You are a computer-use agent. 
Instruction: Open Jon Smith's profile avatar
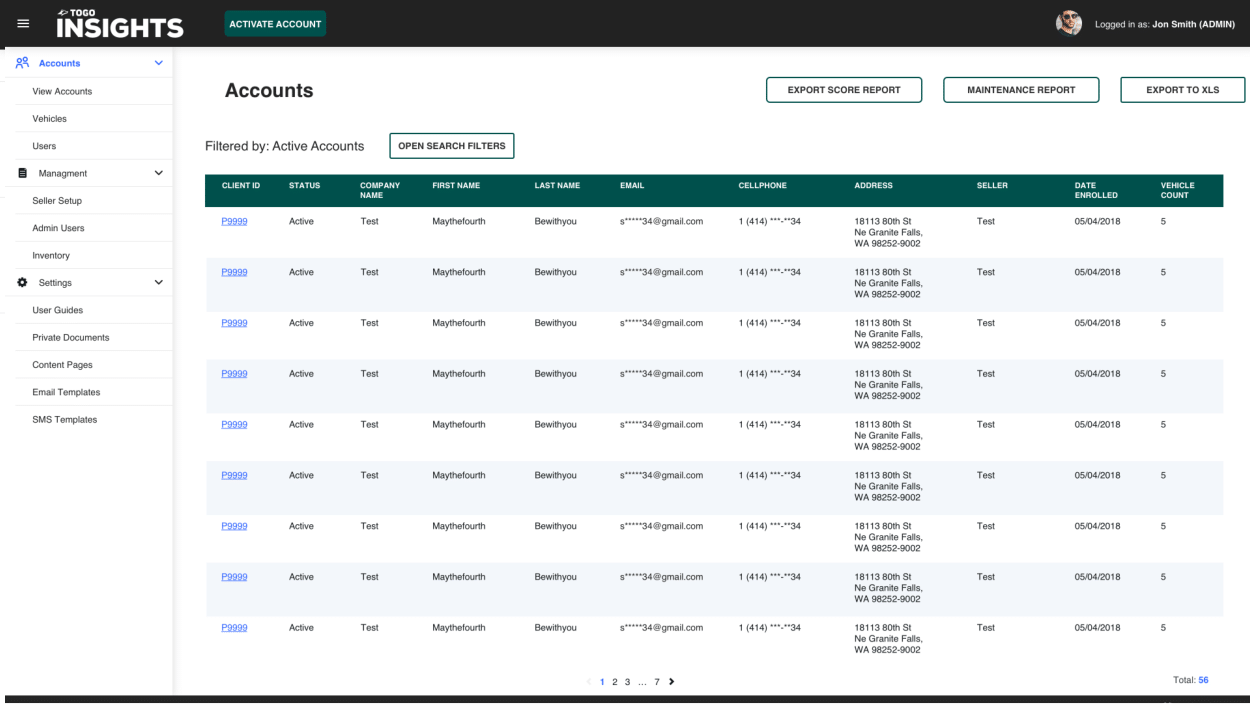pos(1069,24)
